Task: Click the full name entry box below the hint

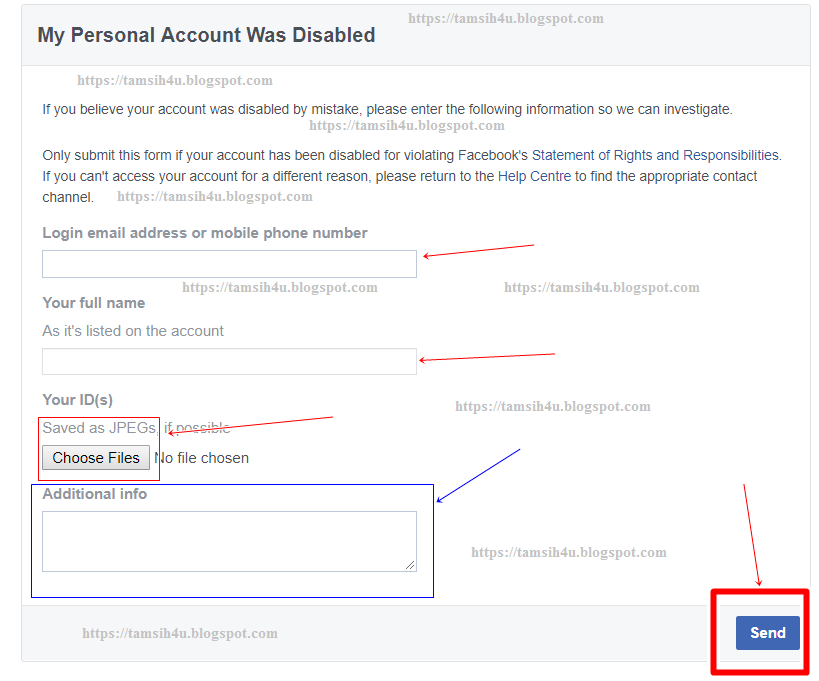Action: tap(228, 361)
